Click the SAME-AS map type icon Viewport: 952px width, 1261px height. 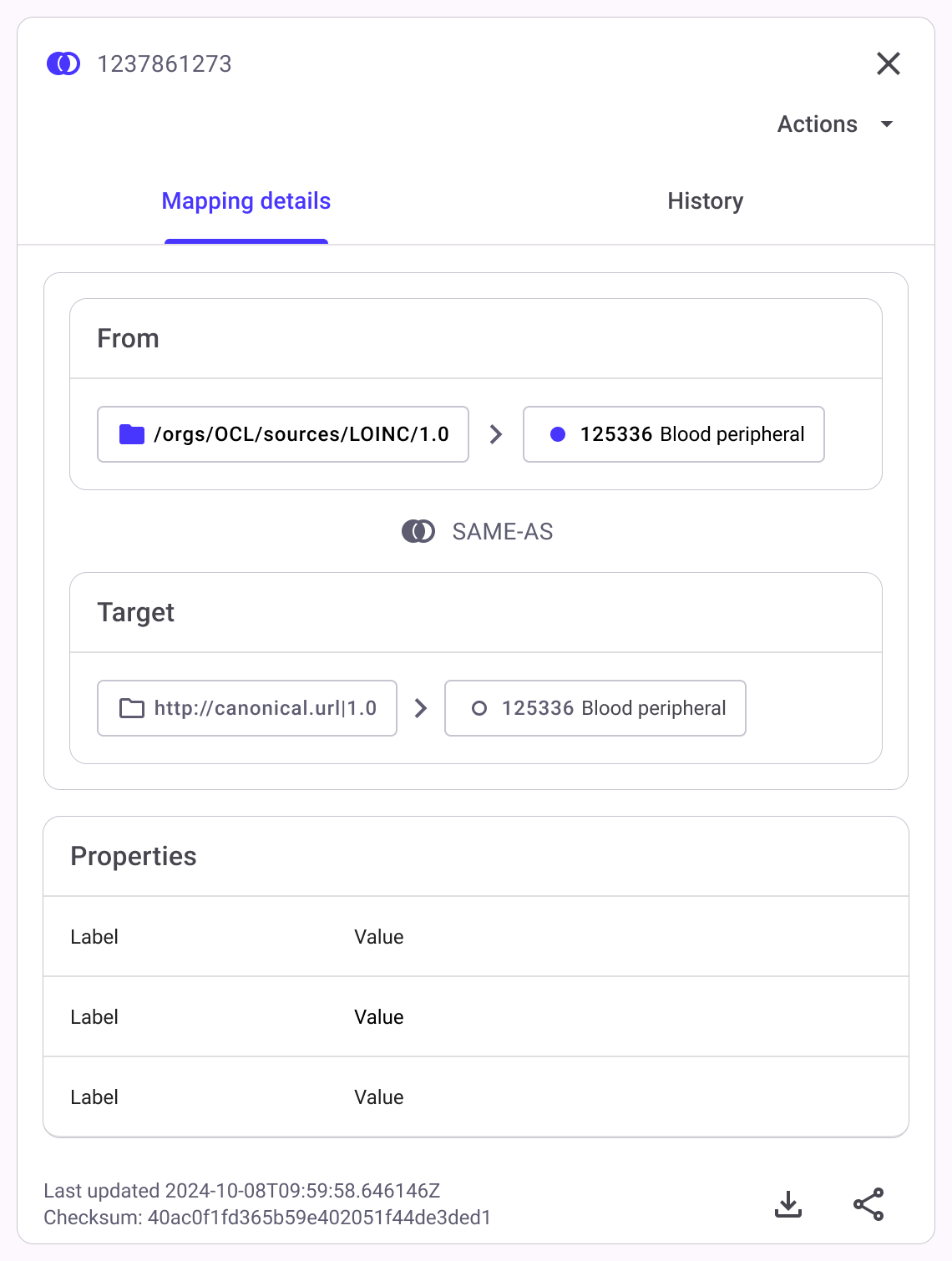click(418, 531)
